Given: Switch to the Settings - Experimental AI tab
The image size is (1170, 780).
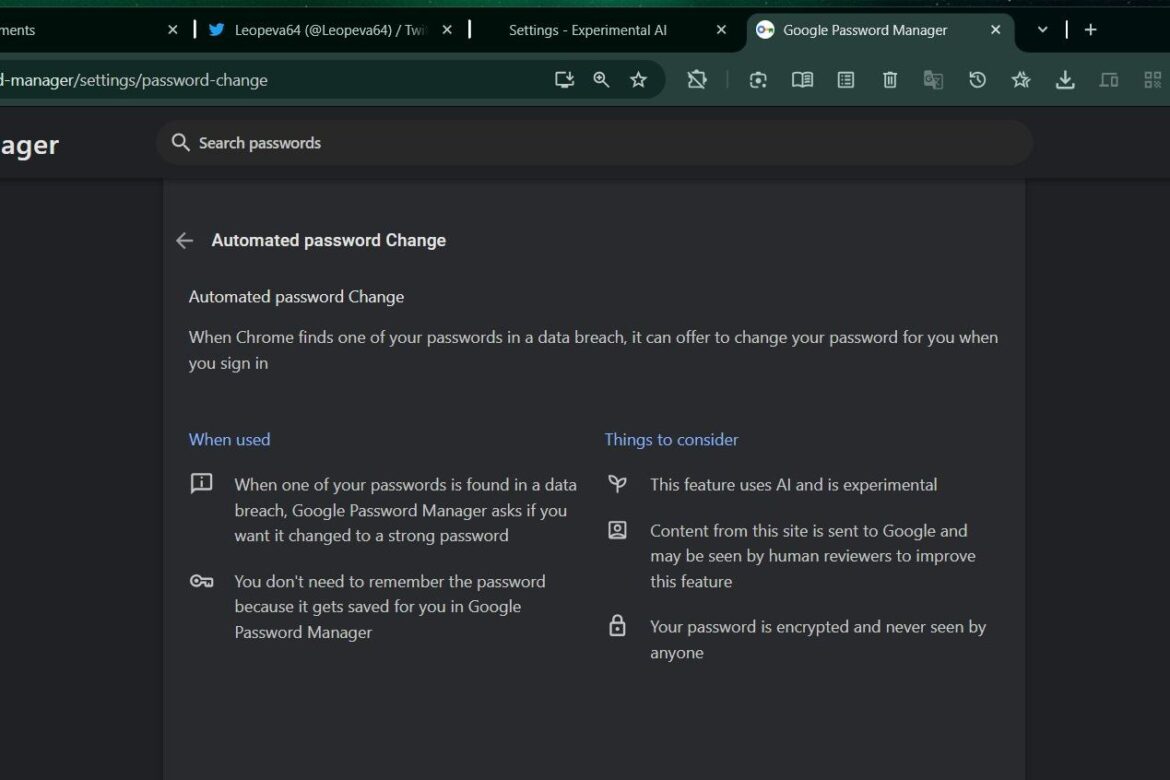Looking at the screenshot, I should pyautogui.click(x=588, y=30).
